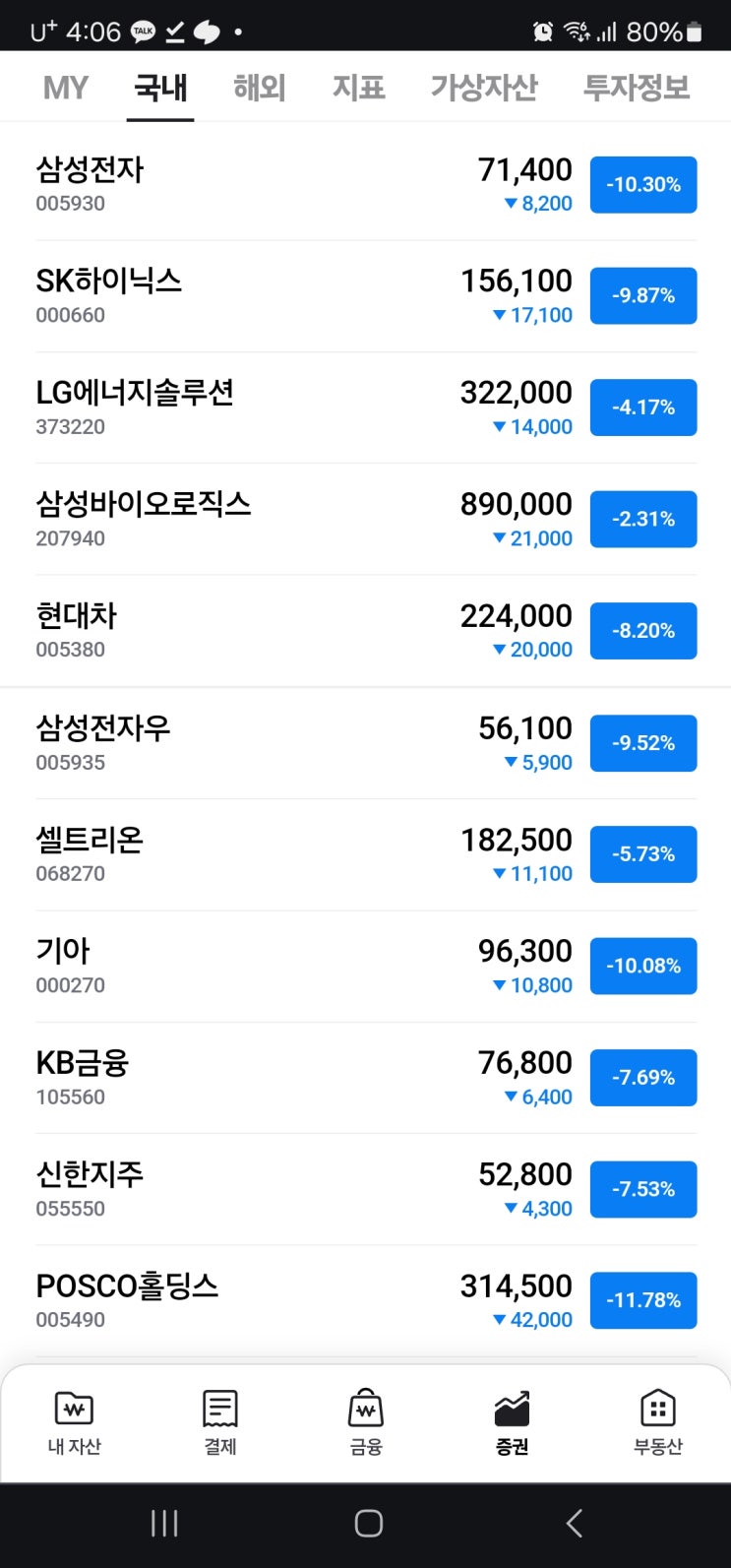Switch to the 해외 tab

click(259, 89)
